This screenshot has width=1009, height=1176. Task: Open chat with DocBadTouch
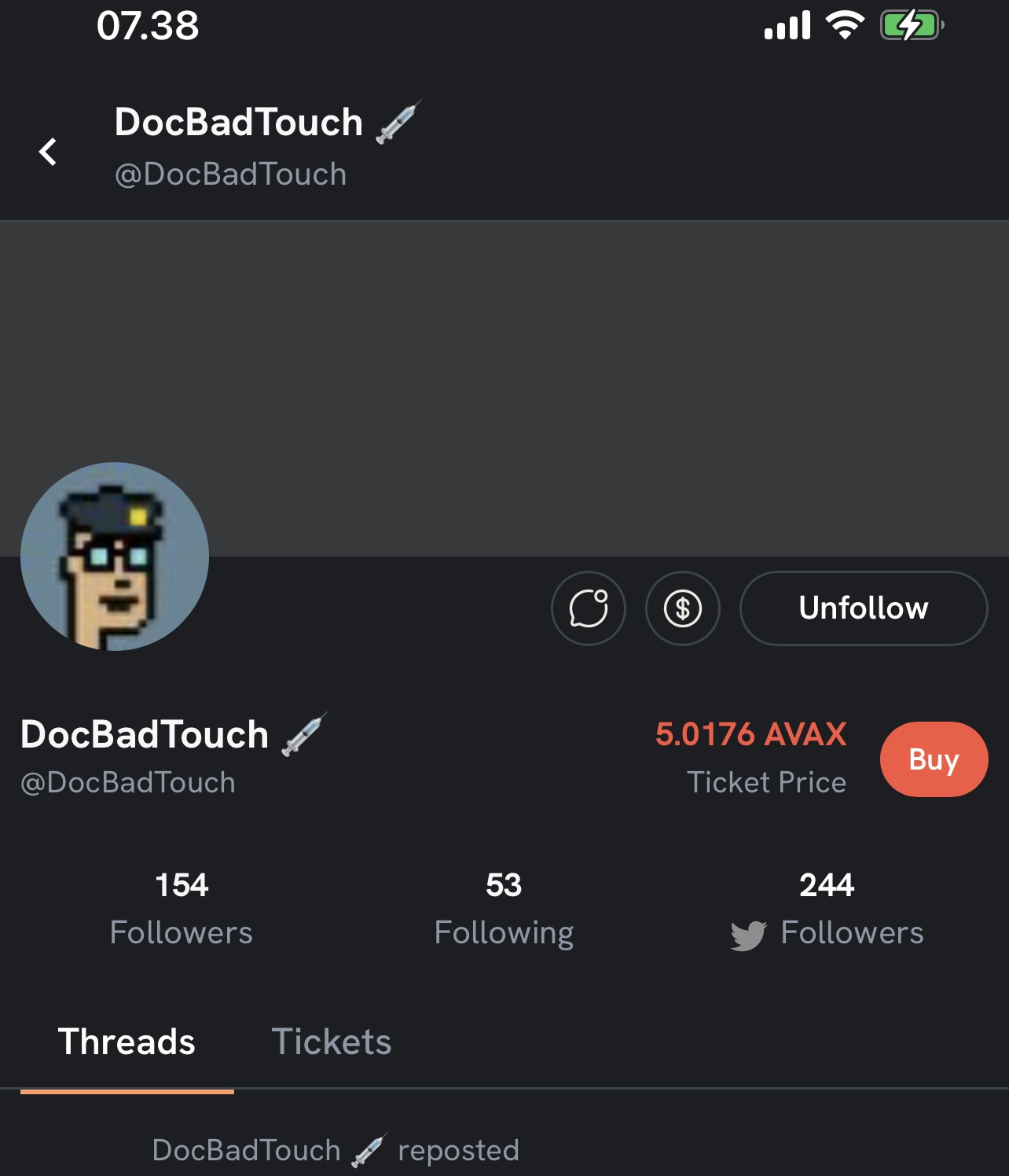(x=589, y=608)
